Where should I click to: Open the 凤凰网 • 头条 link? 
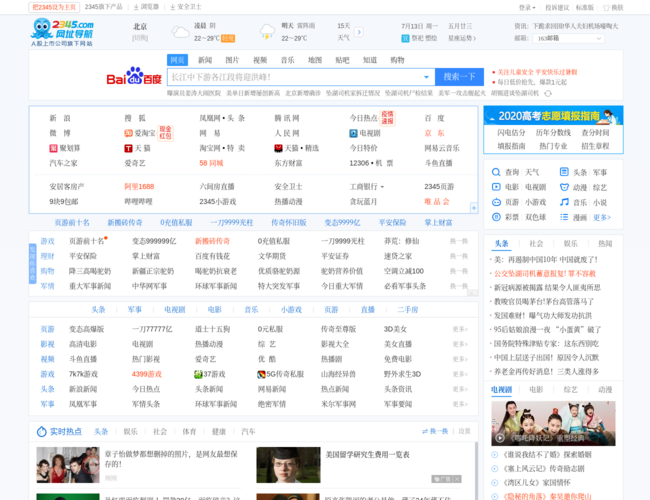(x=222, y=118)
